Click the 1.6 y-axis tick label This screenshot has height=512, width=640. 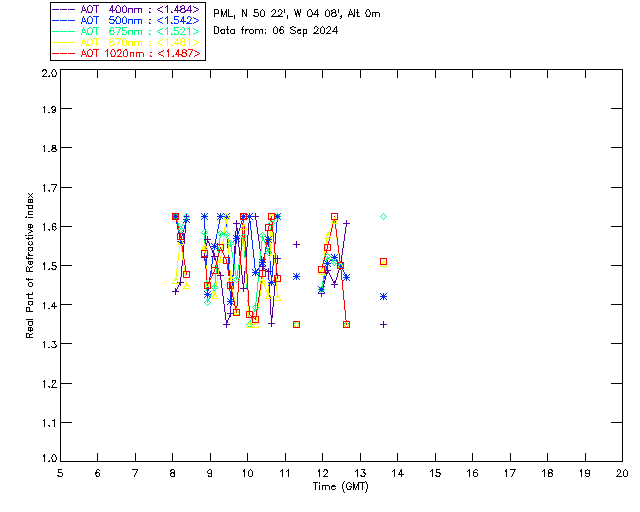coord(49,227)
